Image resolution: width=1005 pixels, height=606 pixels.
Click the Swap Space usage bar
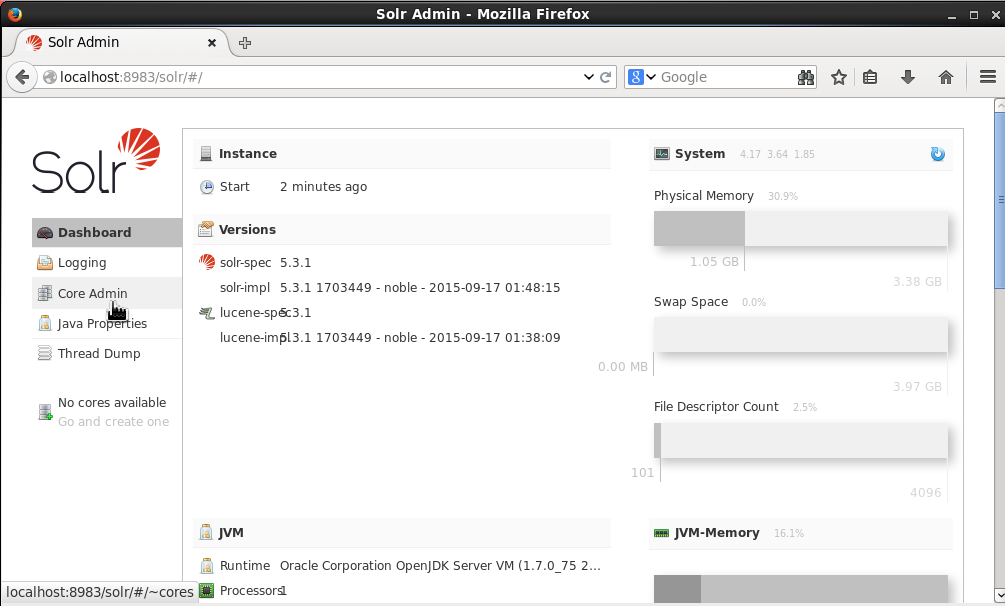point(801,335)
